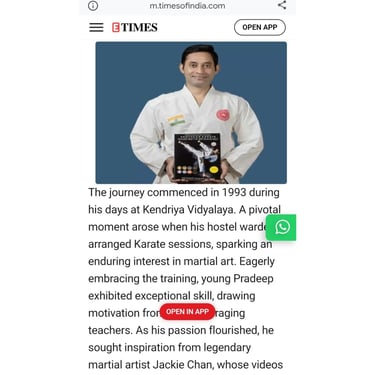Click the OPEN APP outlined button
Viewport: 375px width, 375px height.
[x=260, y=27]
